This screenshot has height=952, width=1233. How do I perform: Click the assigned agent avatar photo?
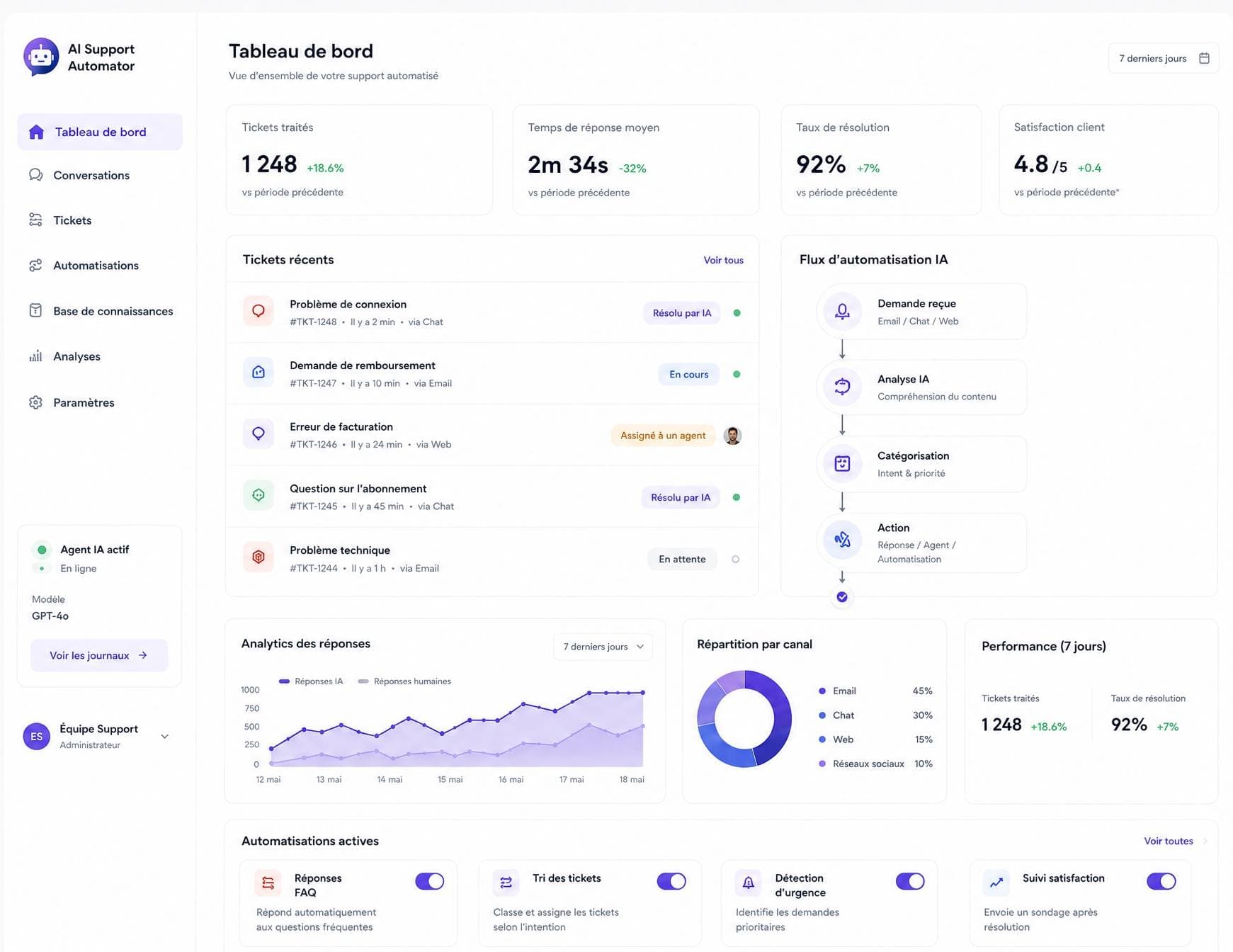coord(733,436)
